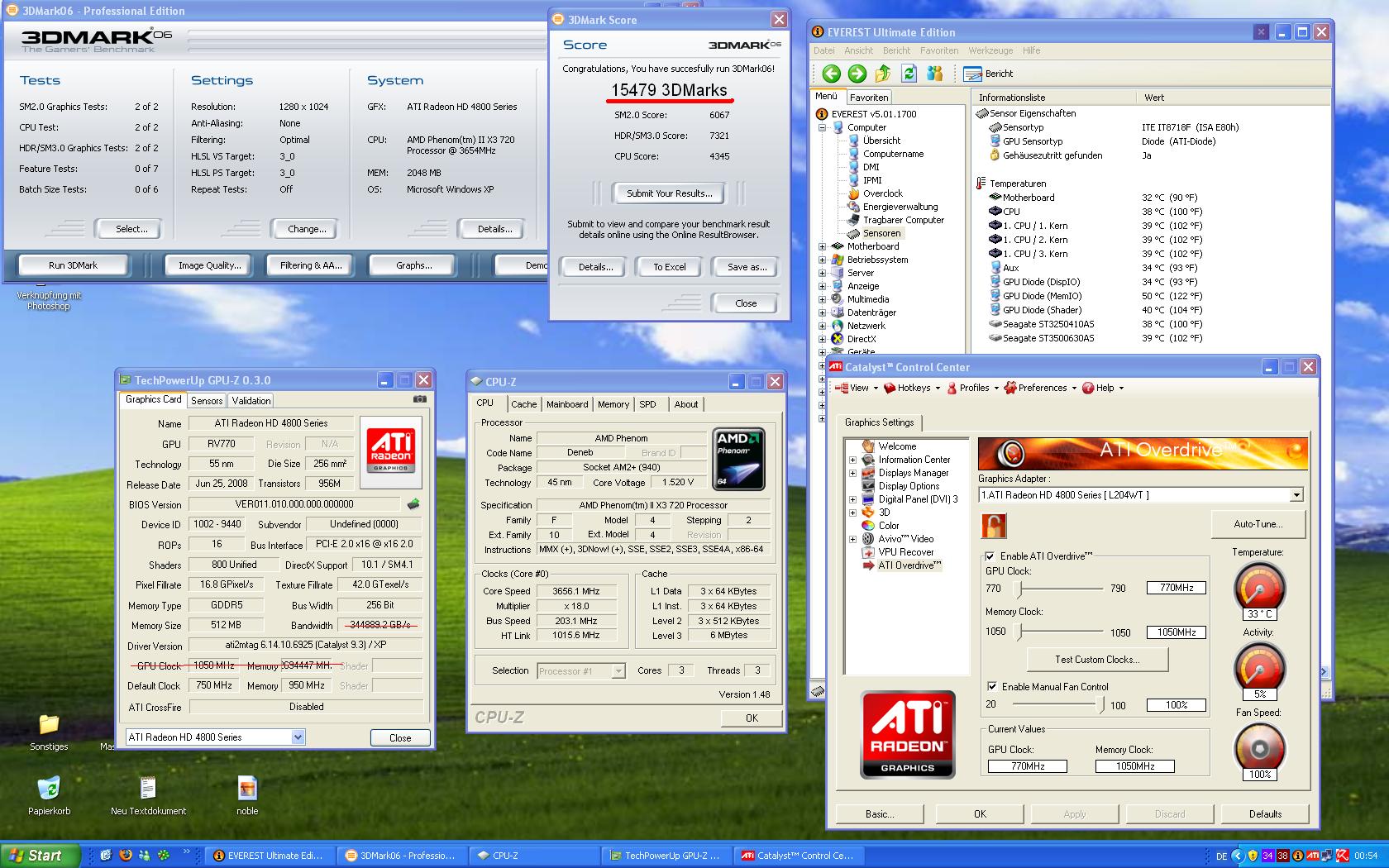1389x868 pixels.
Task: Select Overclock in the EVEREST tree
Action: pos(882,193)
